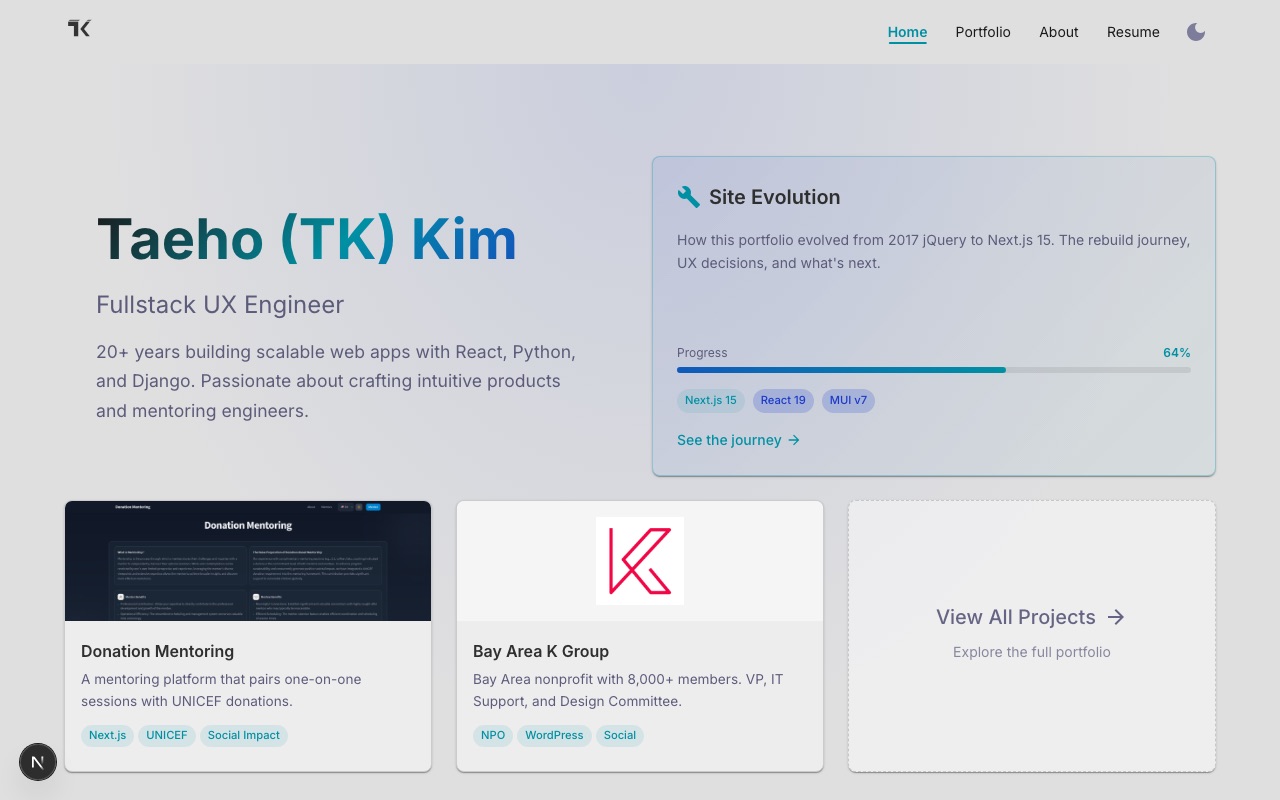Open the Next.js dev tools badge
The image size is (1280, 800).
coord(38,762)
